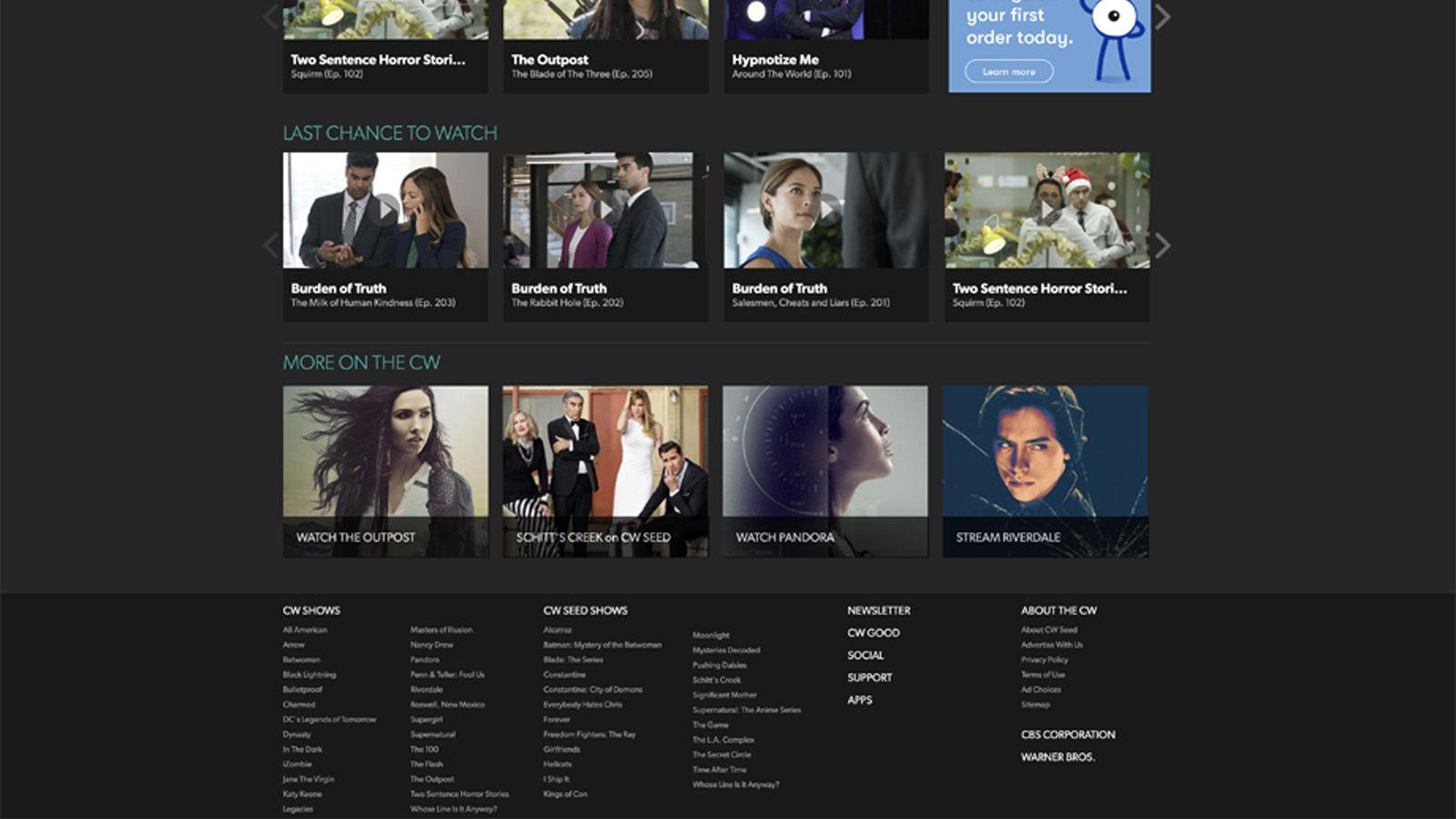Screen dimensions: 1456x819
Task: Open Penn & Teller: Fool Us link
Action: point(448,674)
